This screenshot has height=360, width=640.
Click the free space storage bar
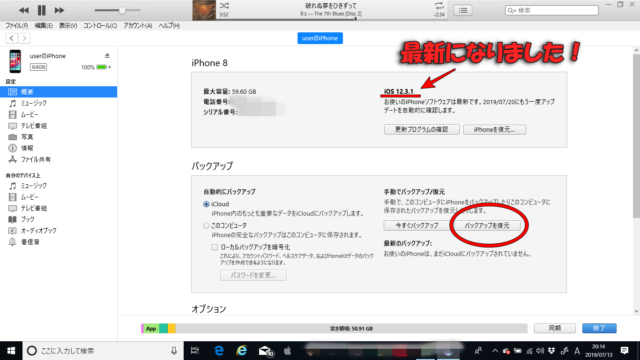[351, 328]
